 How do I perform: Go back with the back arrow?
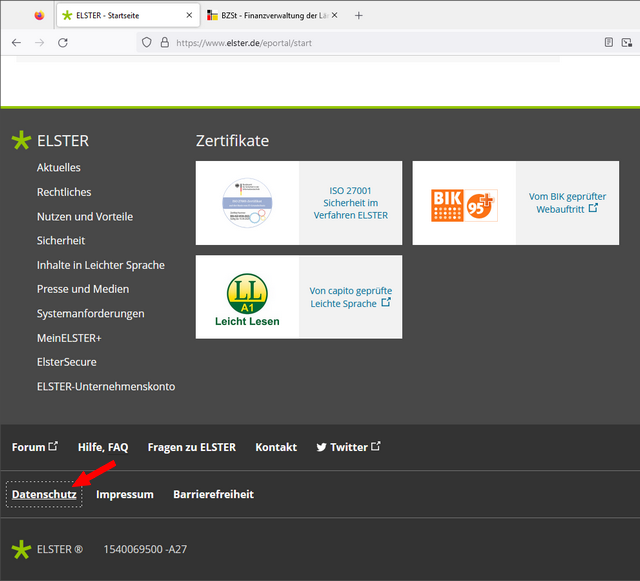click(16, 42)
